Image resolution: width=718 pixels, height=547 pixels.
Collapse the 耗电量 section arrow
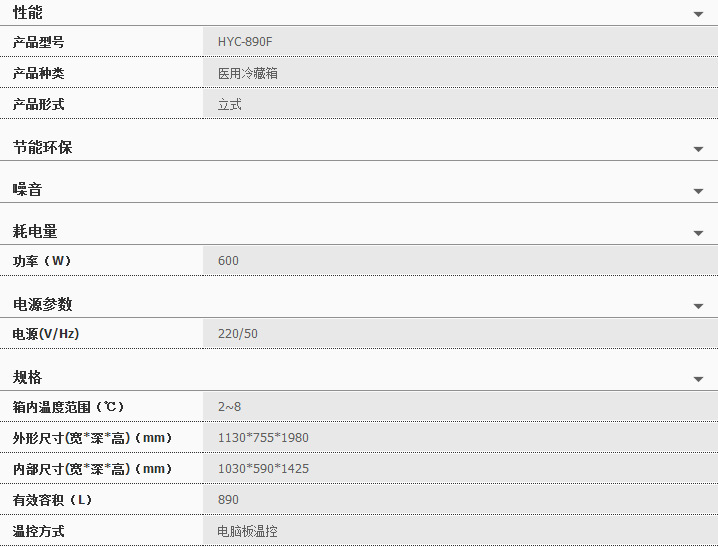click(x=698, y=234)
